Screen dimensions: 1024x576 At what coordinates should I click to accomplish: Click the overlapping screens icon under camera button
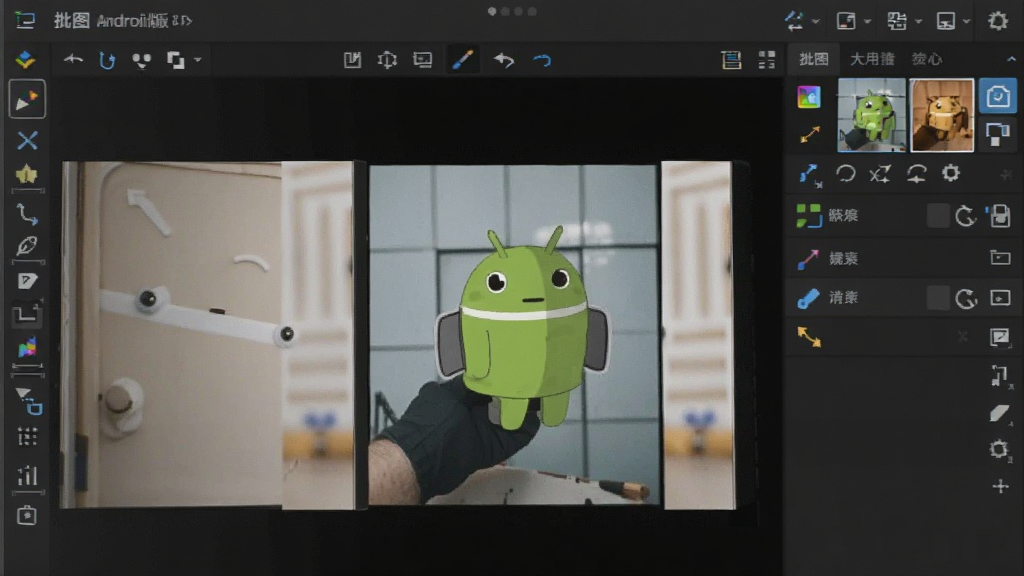(998, 135)
